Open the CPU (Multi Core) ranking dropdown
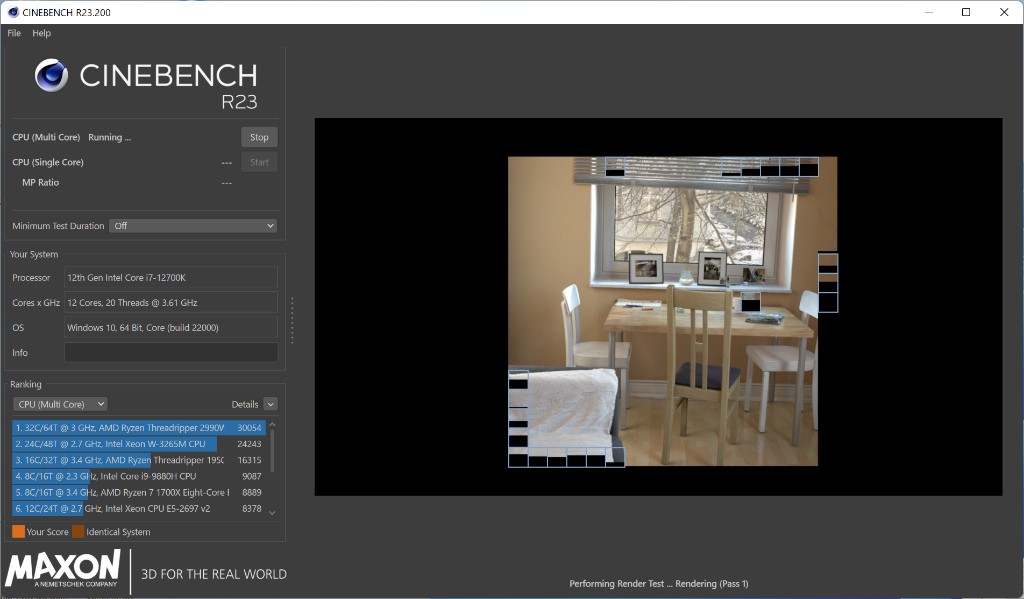1024x599 pixels. point(60,404)
